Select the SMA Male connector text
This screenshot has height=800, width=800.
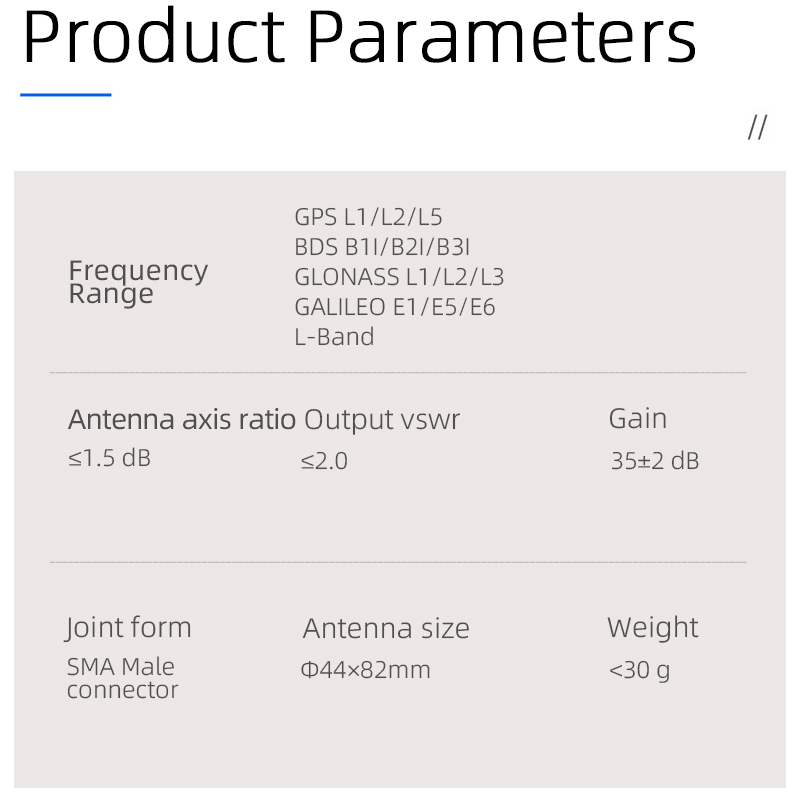point(122,678)
